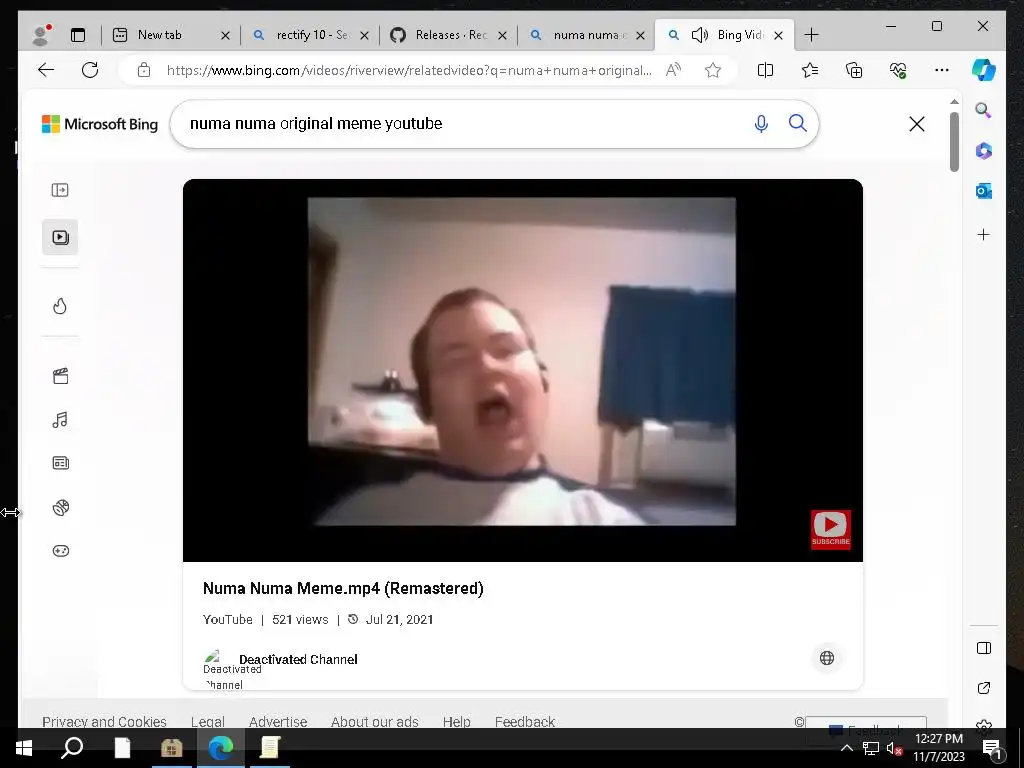1024x768 pixels.
Task: Submit Bing search magnifier button
Action: pos(797,123)
